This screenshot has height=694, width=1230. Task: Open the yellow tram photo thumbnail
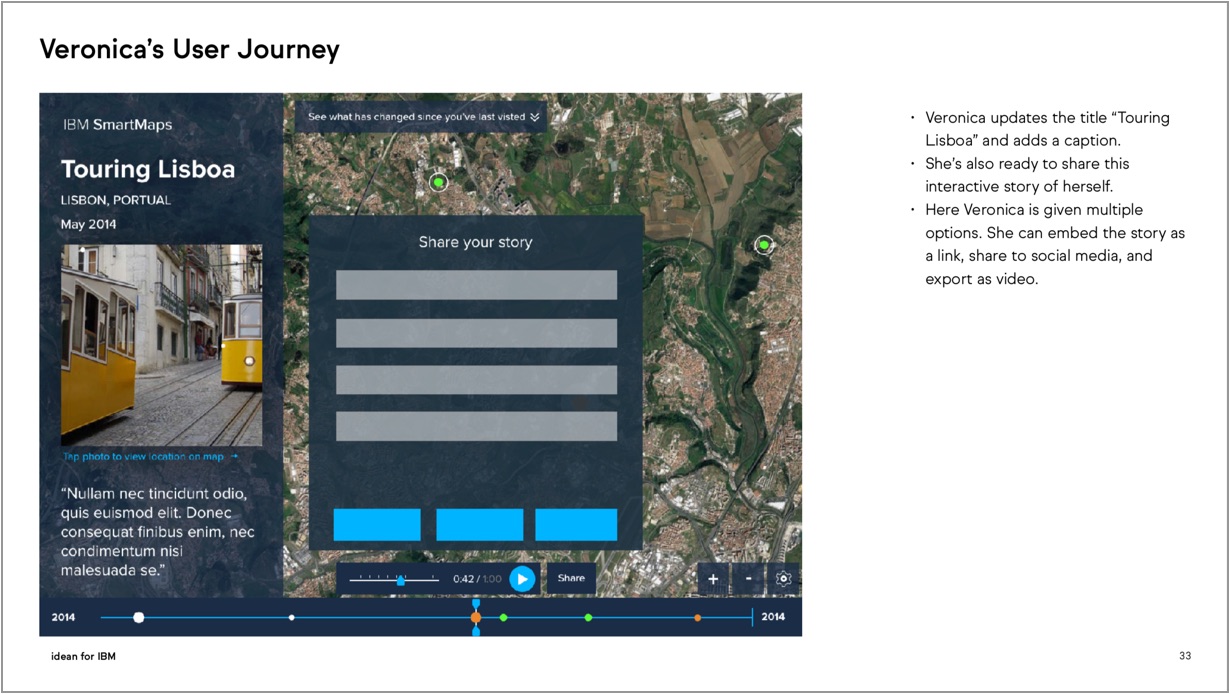point(161,345)
